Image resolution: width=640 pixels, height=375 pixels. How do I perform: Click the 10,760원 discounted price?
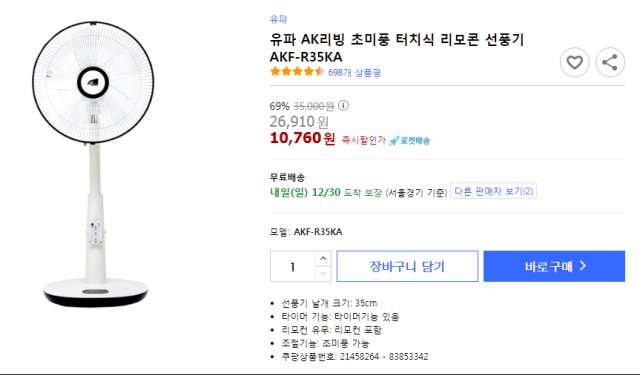(302, 138)
